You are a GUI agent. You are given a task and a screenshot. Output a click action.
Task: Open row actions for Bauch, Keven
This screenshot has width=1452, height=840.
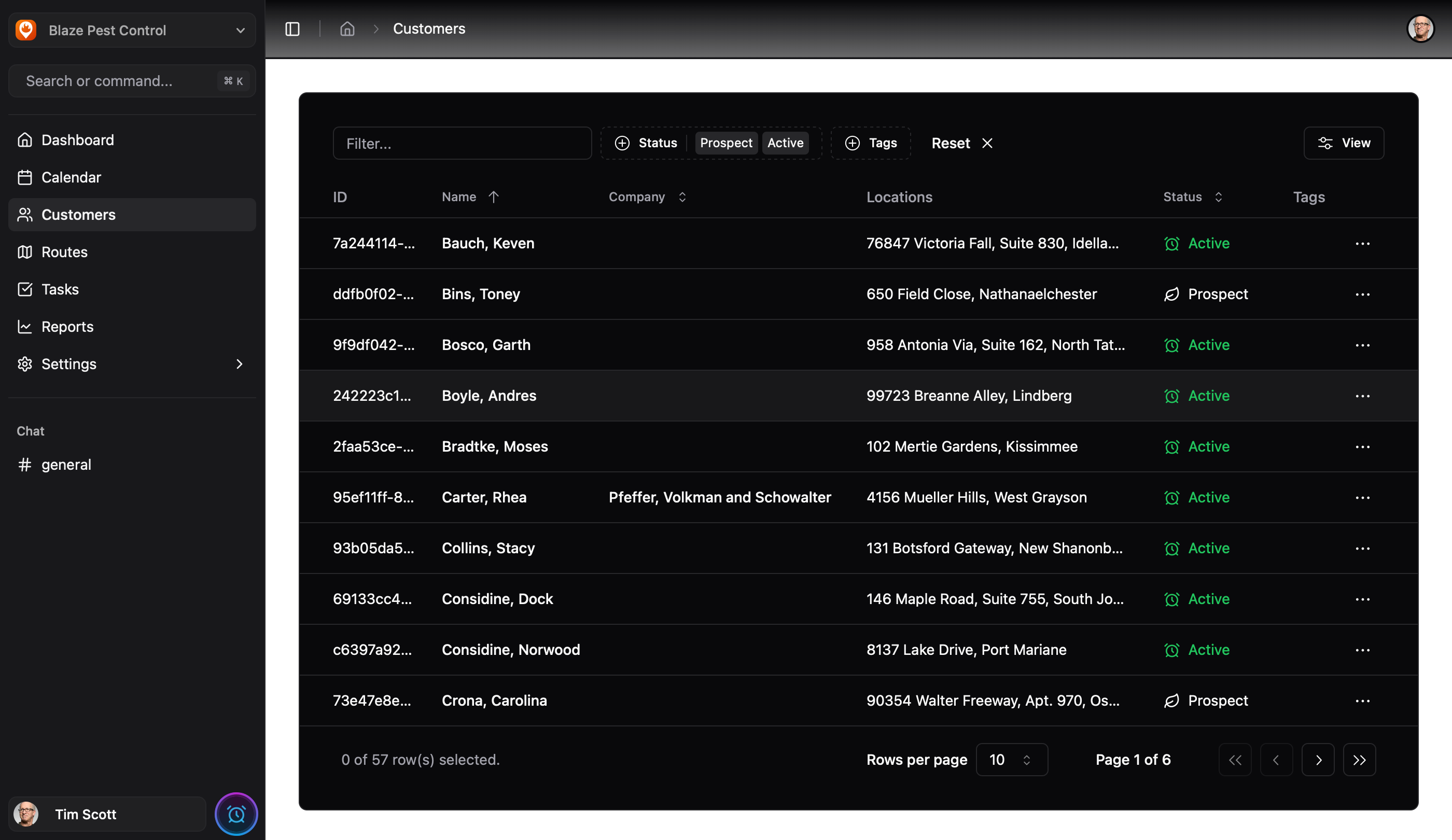(x=1362, y=244)
